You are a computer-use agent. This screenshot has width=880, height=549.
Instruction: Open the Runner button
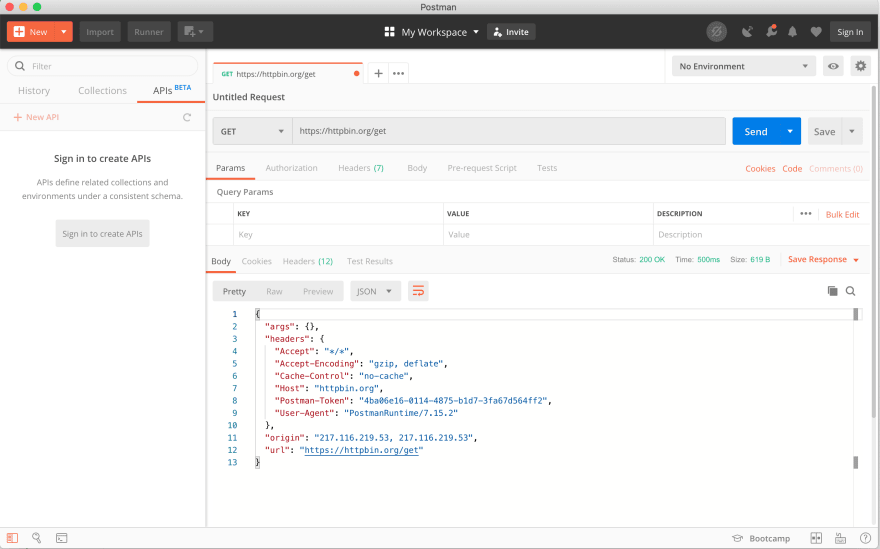[149, 32]
